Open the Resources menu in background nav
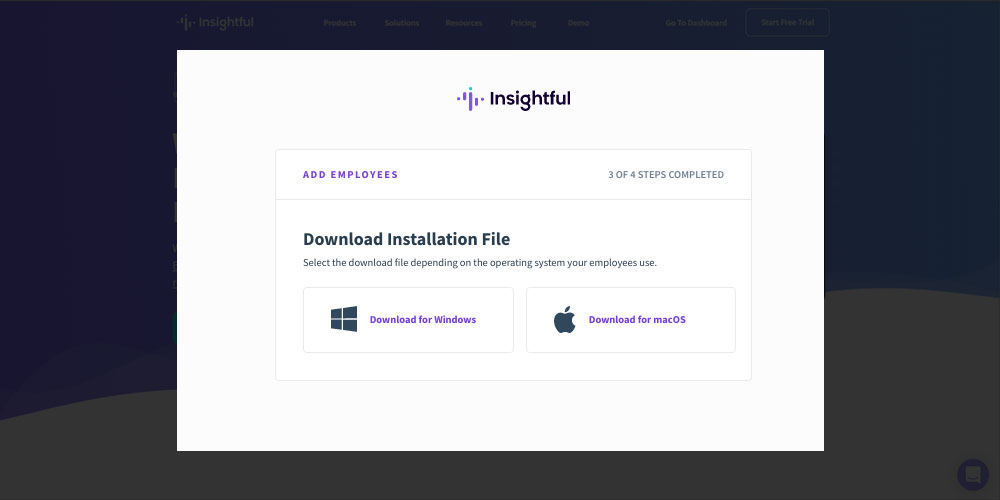This screenshot has width=1000, height=500. [x=464, y=23]
